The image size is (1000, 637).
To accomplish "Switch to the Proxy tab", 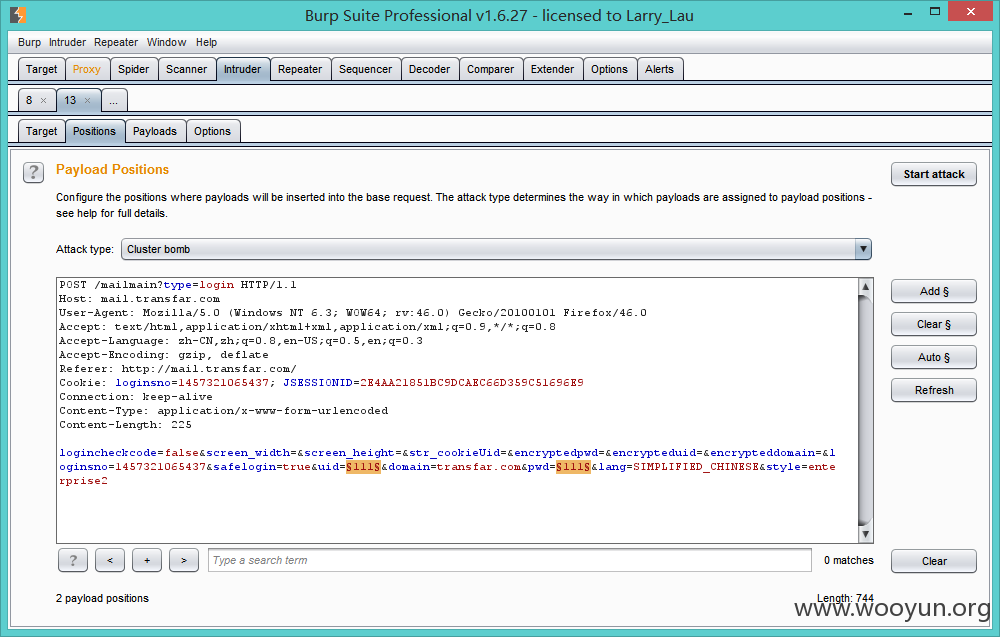I will coord(87,69).
